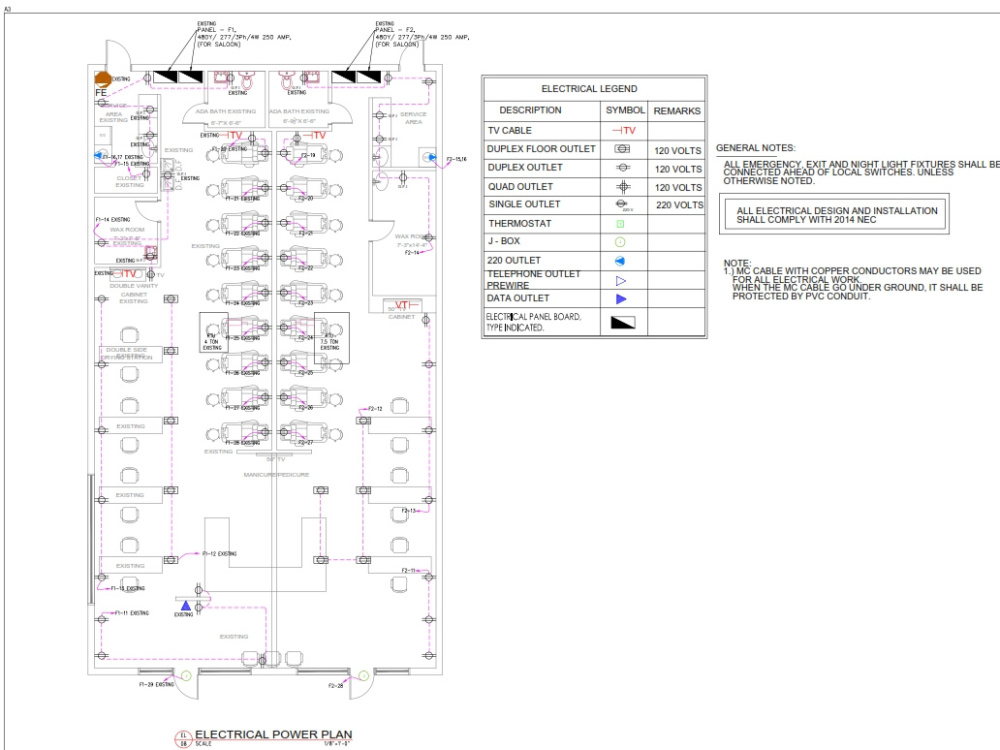Image resolution: width=1000 pixels, height=750 pixels.
Task: Click the 'F2-11' circuit label
Action: click(409, 571)
